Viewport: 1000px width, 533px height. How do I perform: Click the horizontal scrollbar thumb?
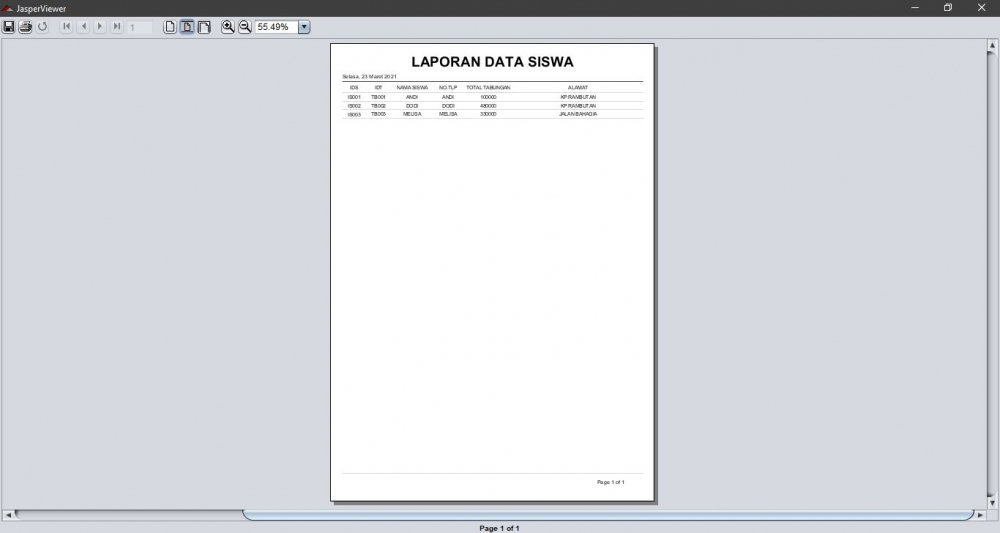click(608, 515)
